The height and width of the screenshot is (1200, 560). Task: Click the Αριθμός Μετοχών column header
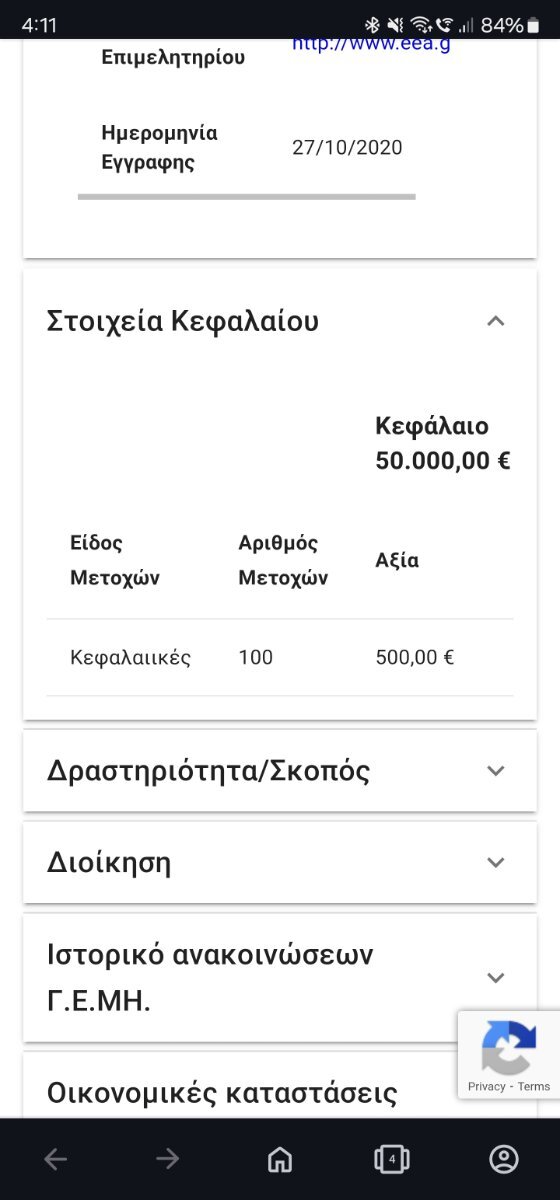point(283,561)
